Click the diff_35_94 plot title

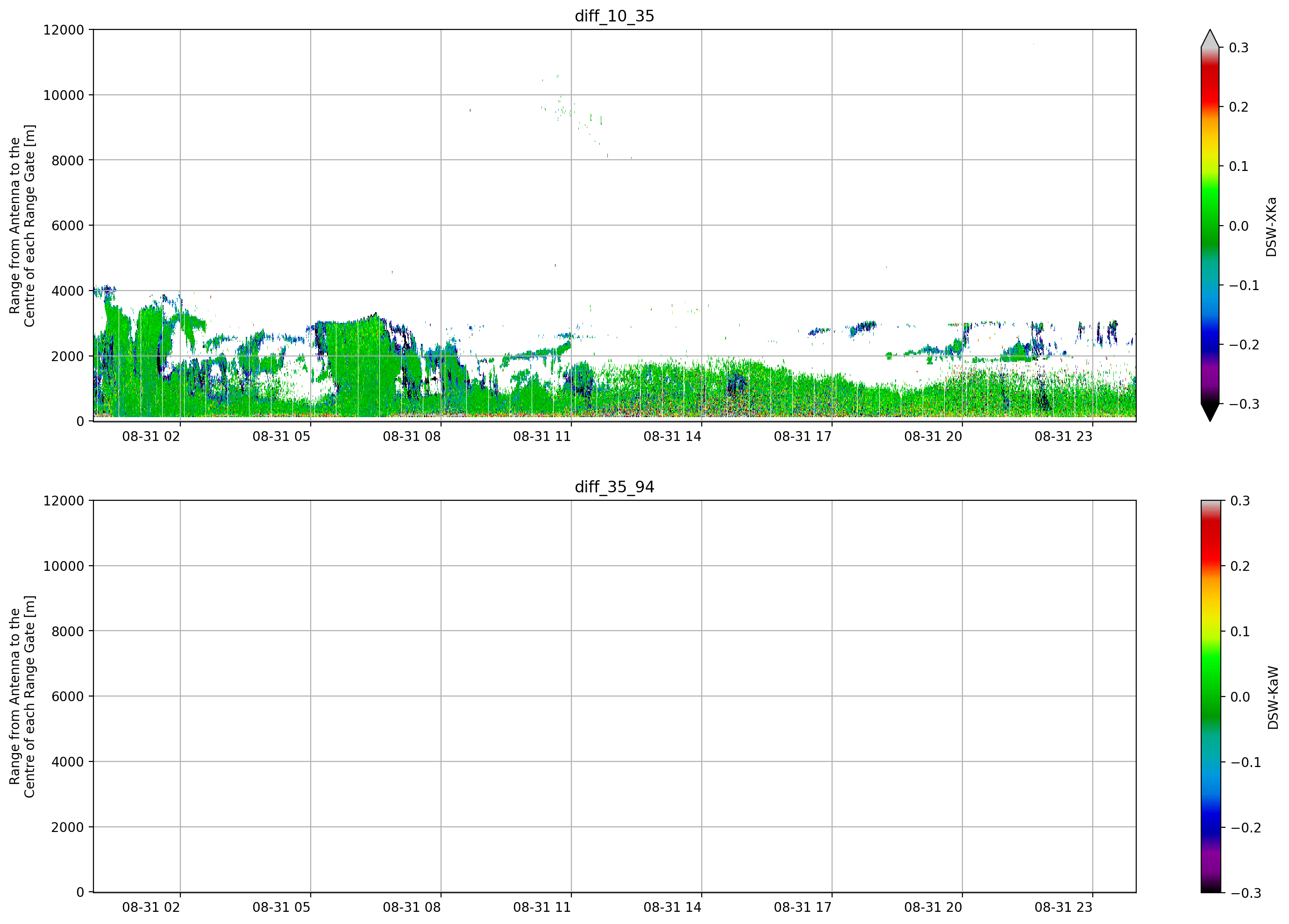(x=614, y=487)
